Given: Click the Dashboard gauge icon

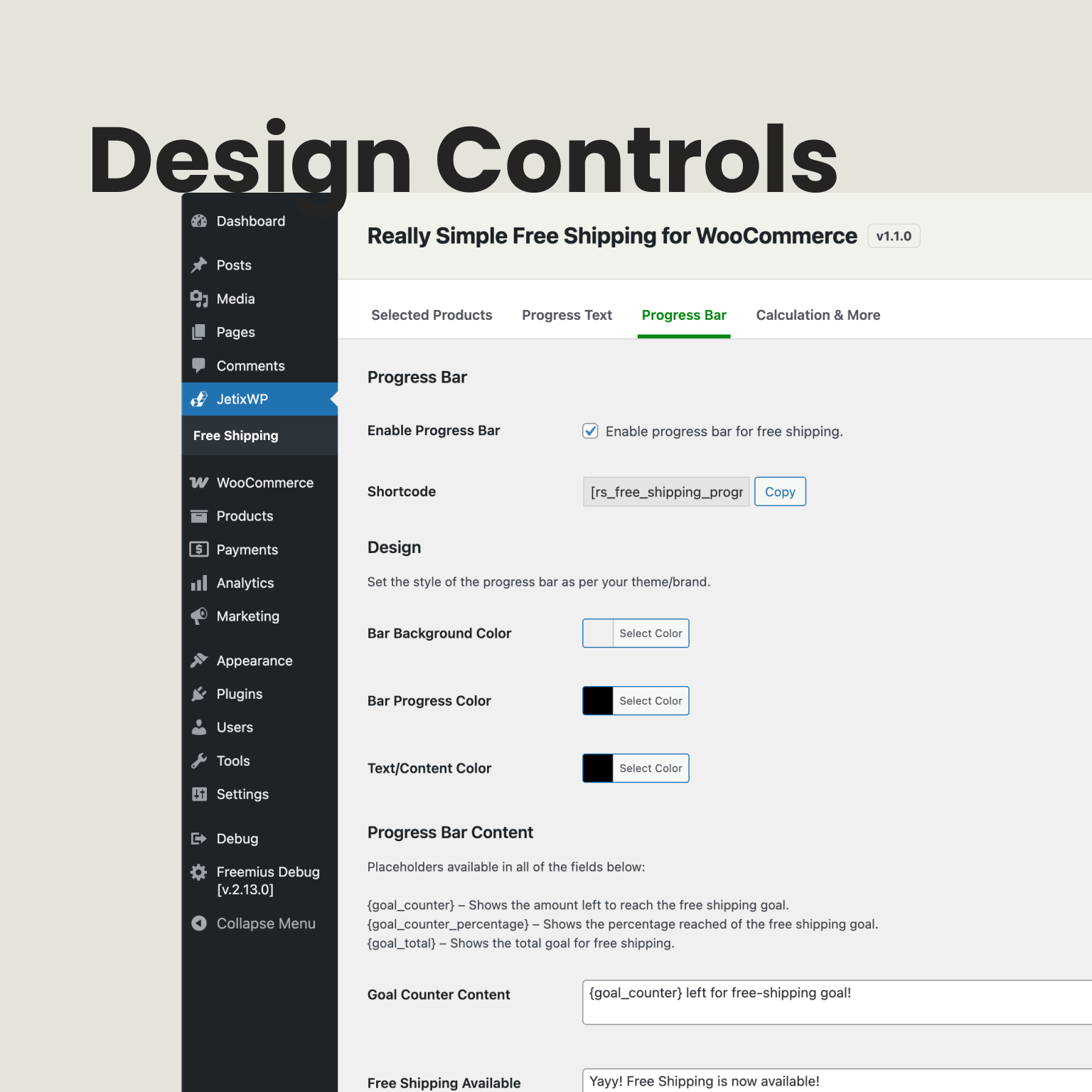Looking at the screenshot, I should 199,221.
